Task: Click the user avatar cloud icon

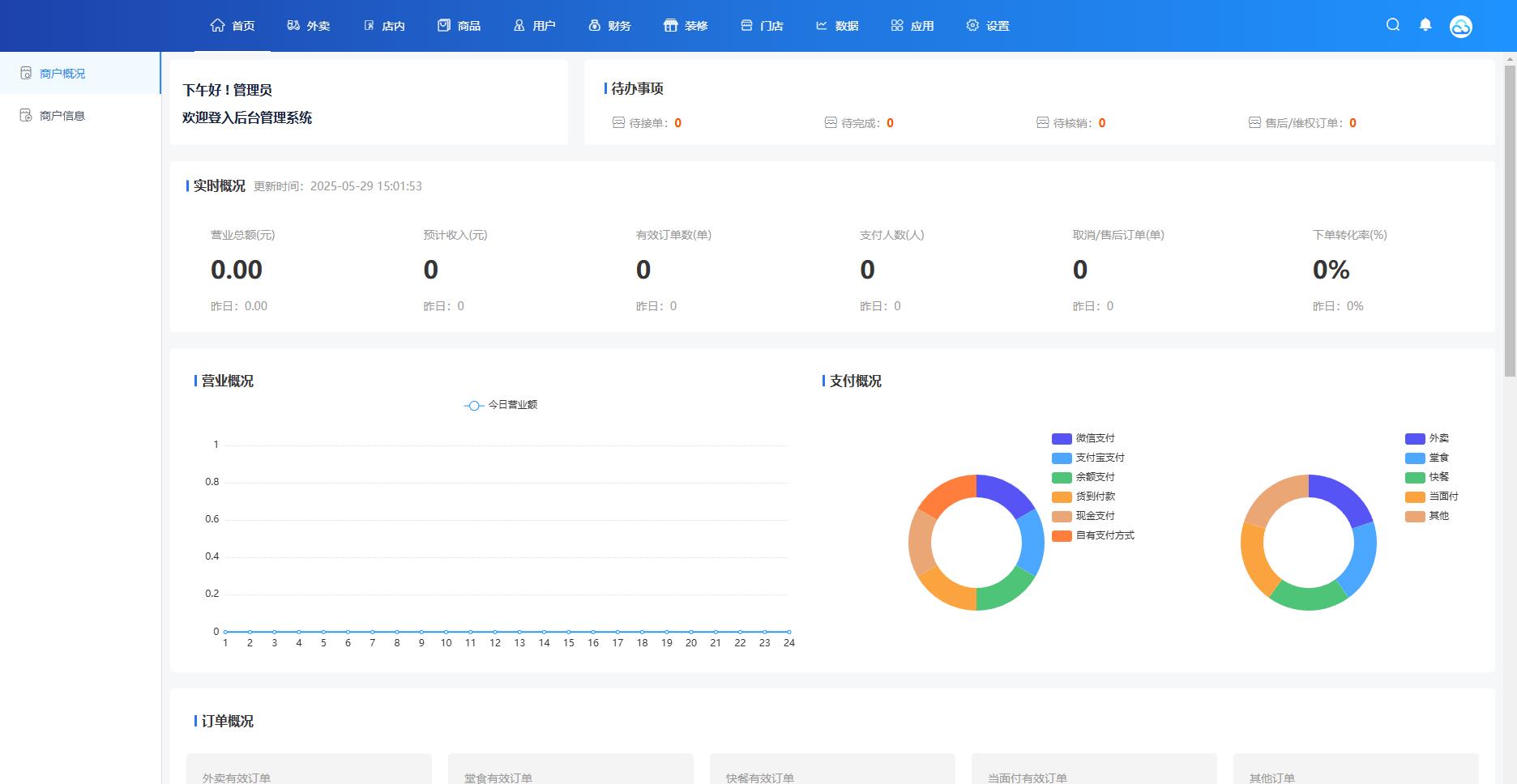Action: tap(1460, 27)
